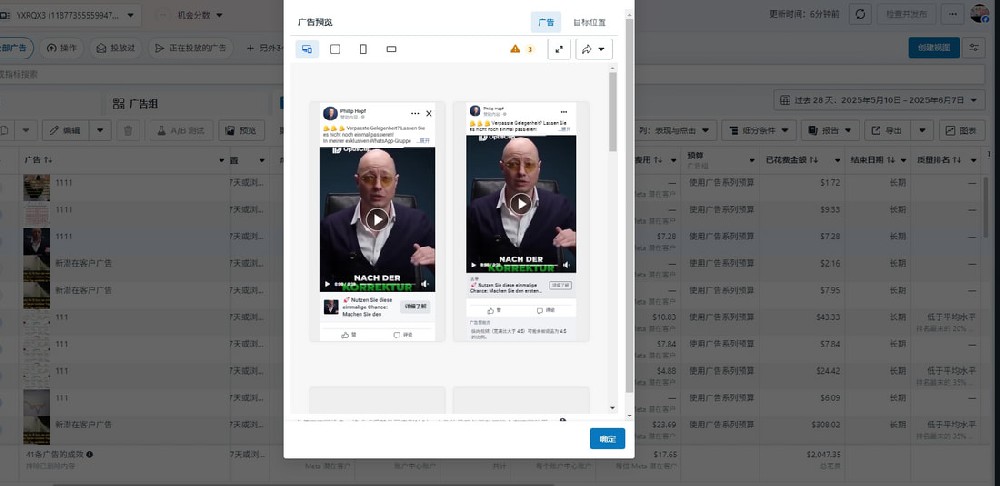Click the 投放过 filter tab

(x=116, y=48)
